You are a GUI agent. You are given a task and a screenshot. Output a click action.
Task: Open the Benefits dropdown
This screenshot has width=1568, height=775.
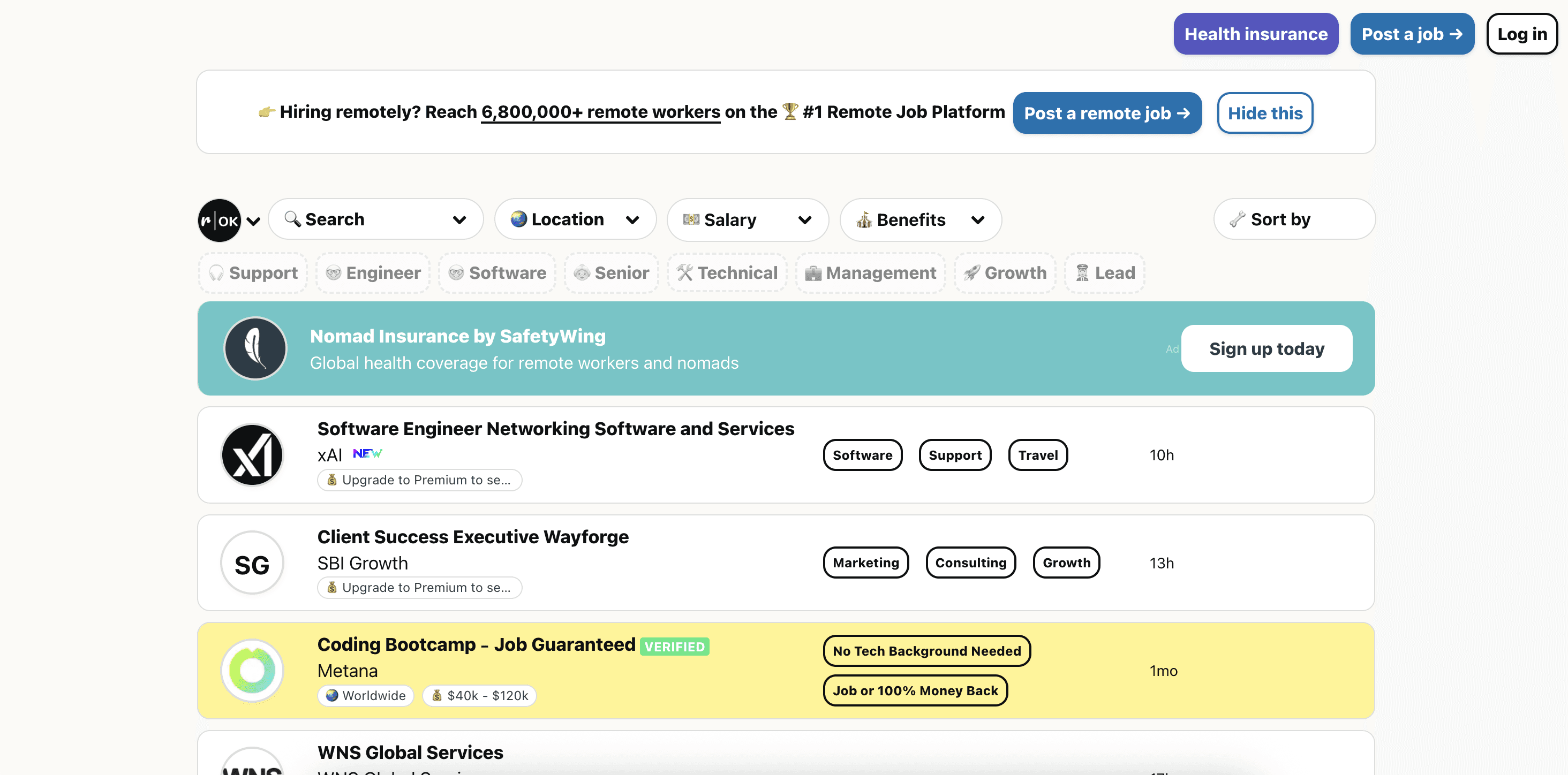click(919, 219)
